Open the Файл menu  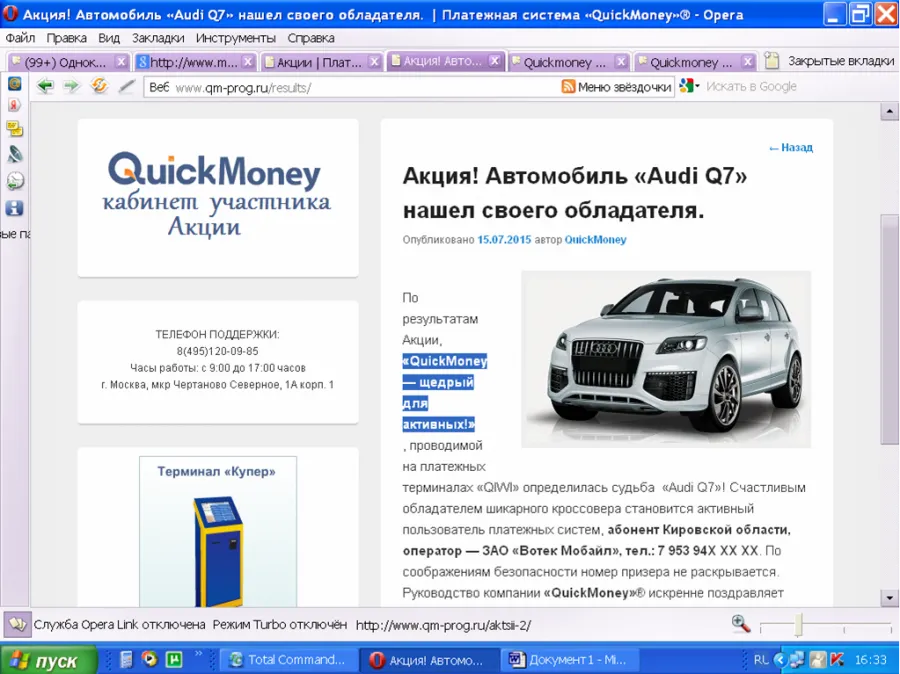(20, 38)
